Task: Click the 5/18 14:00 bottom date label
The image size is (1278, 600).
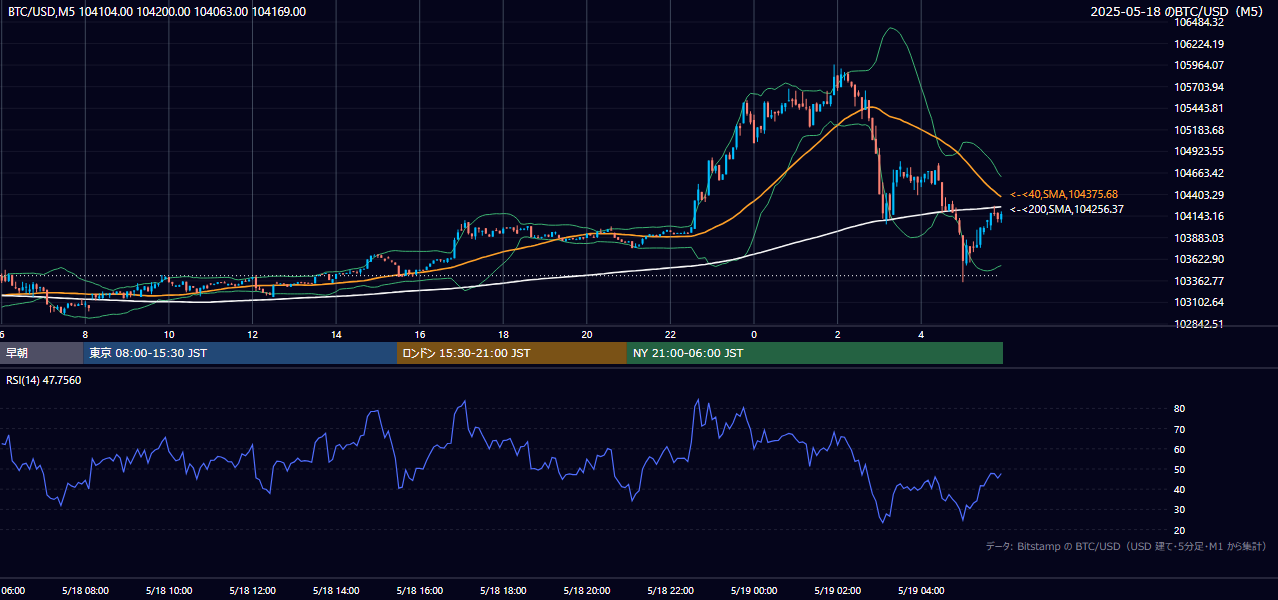Action: [335, 590]
